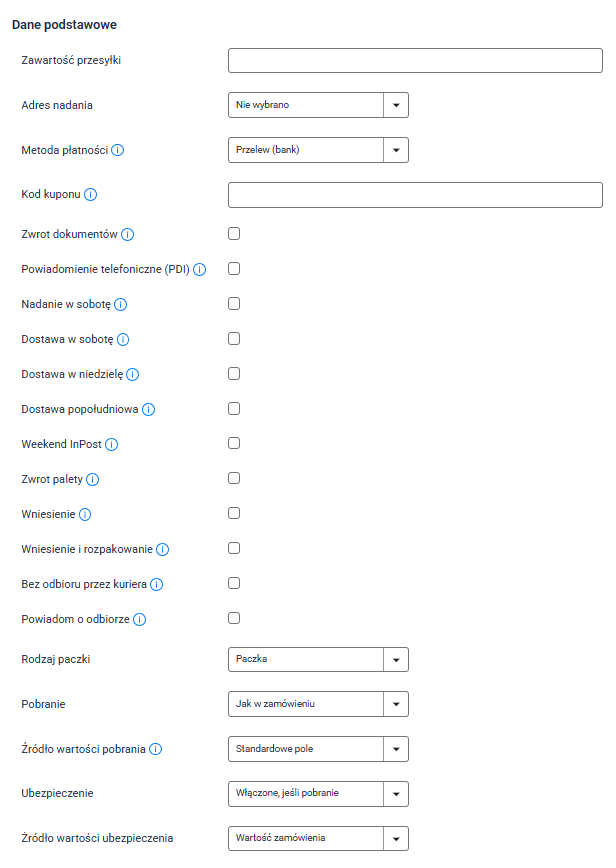
Task: Click info icon beside Kod kuponu
Action: pos(90,194)
